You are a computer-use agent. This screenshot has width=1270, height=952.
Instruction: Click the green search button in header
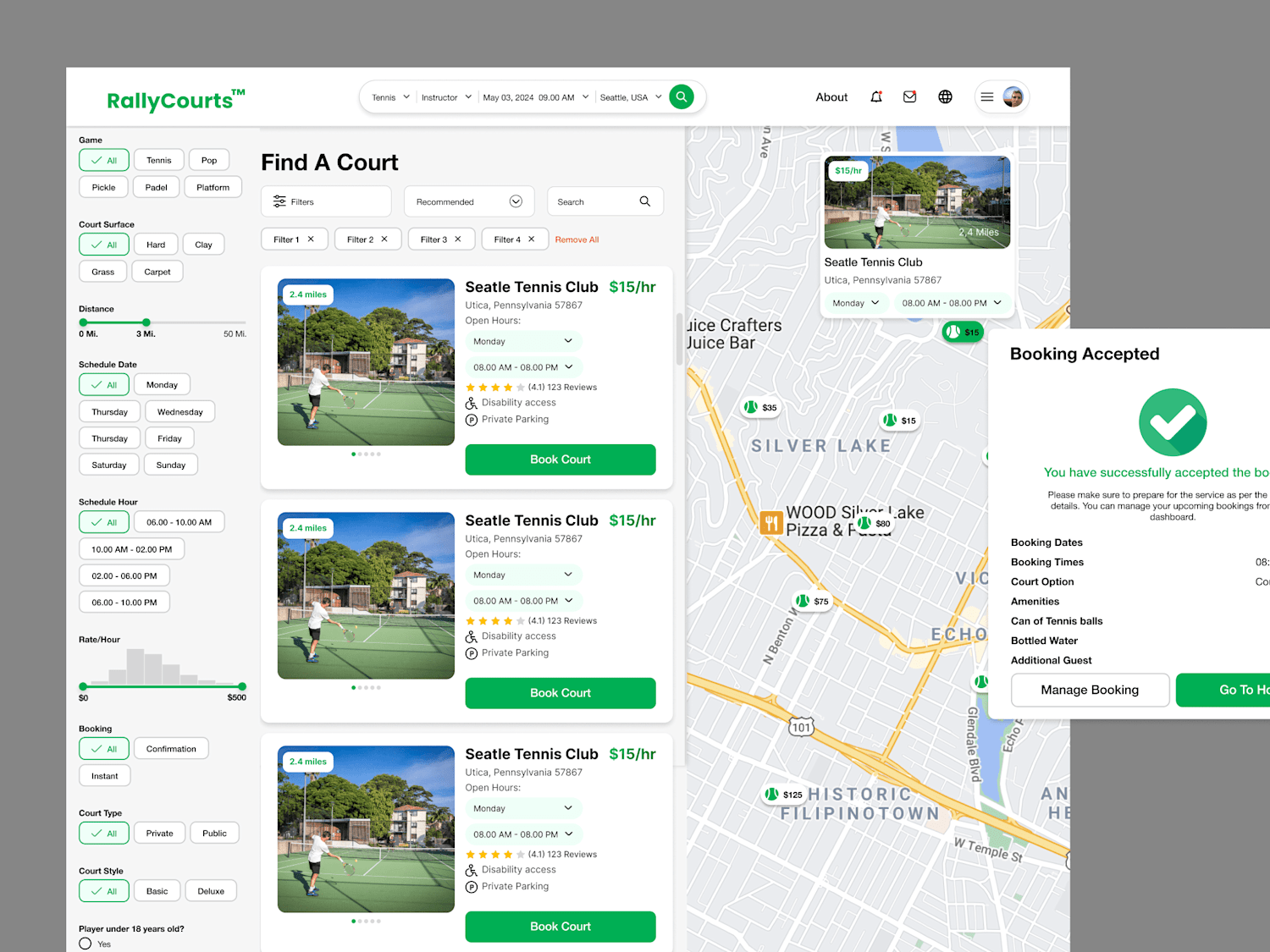point(682,96)
